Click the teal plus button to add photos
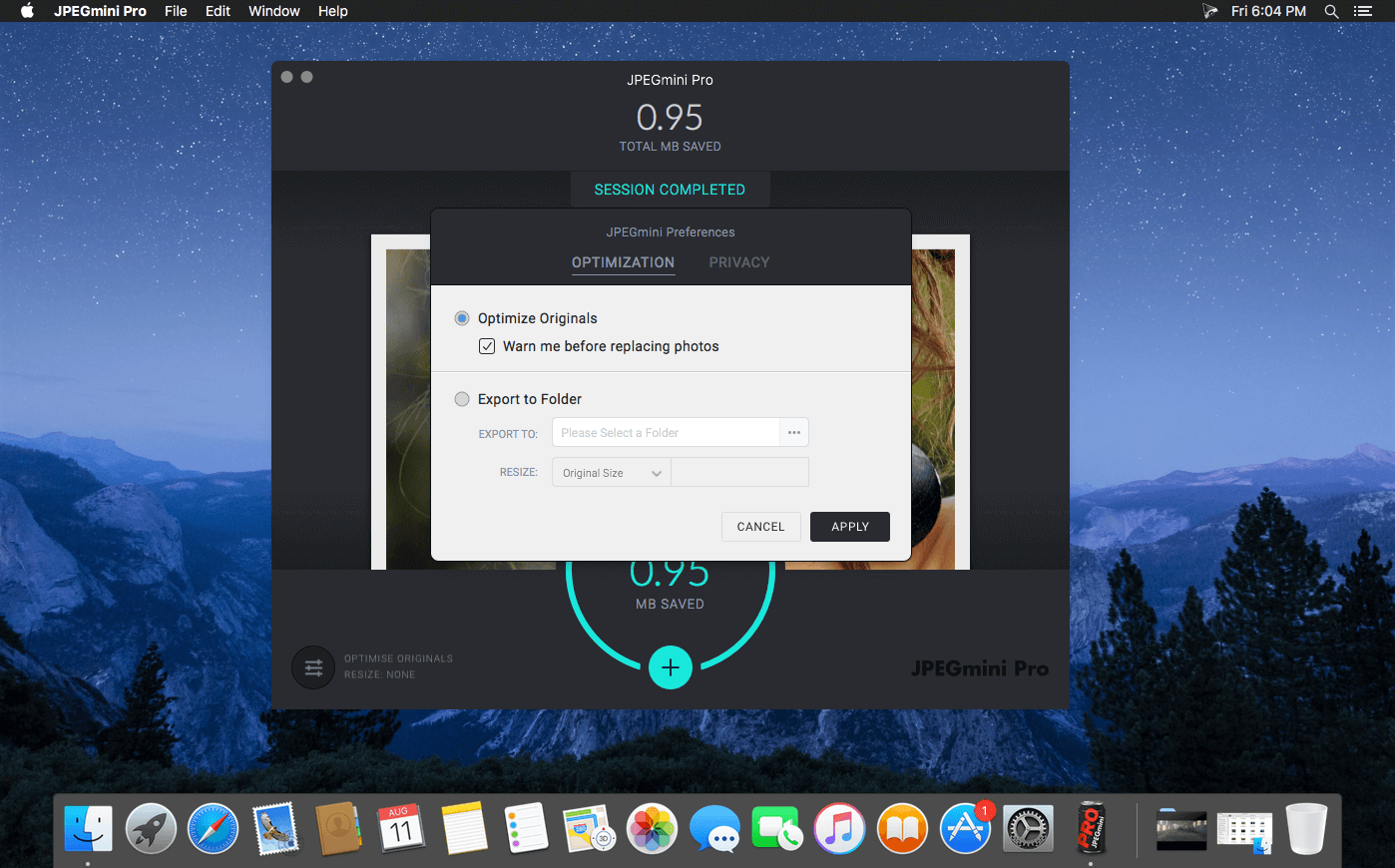The height and width of the screenshot is (868, 1395). [x=671, y=667]
